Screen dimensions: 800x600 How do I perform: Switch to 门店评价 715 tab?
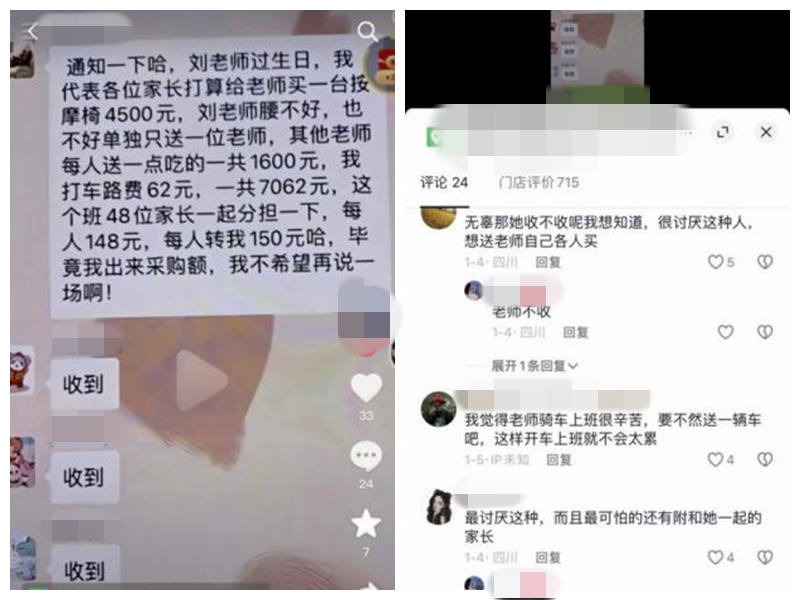coord(539,182)
